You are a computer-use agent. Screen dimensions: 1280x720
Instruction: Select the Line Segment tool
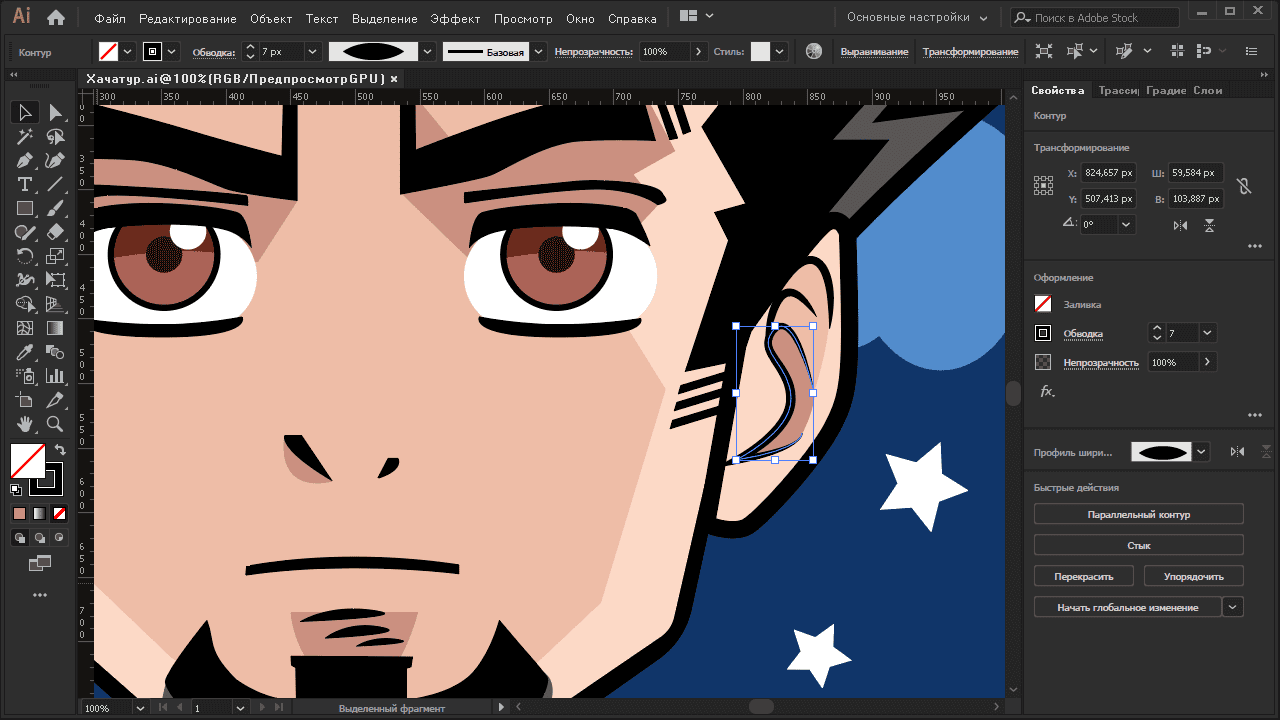coord(55,185)
